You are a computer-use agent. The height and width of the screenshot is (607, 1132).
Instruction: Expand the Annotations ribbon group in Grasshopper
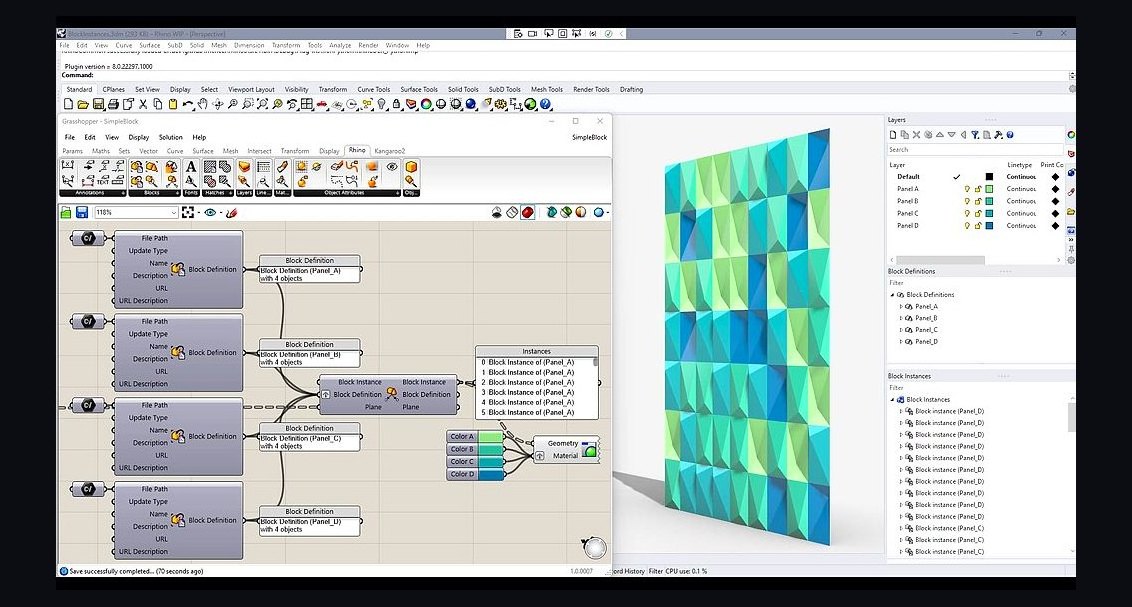pyautogui.click(x=123, y=193)
